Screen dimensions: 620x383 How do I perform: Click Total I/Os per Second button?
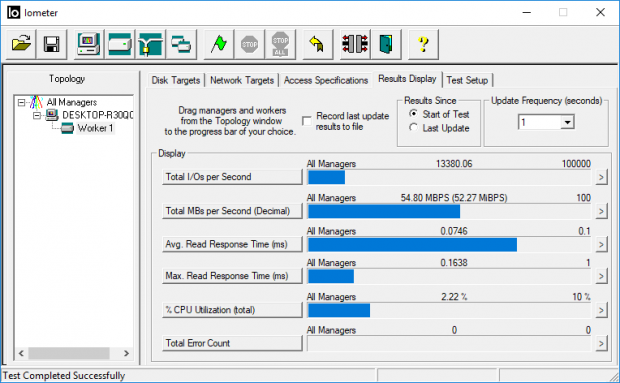click(x=232, y=177)
